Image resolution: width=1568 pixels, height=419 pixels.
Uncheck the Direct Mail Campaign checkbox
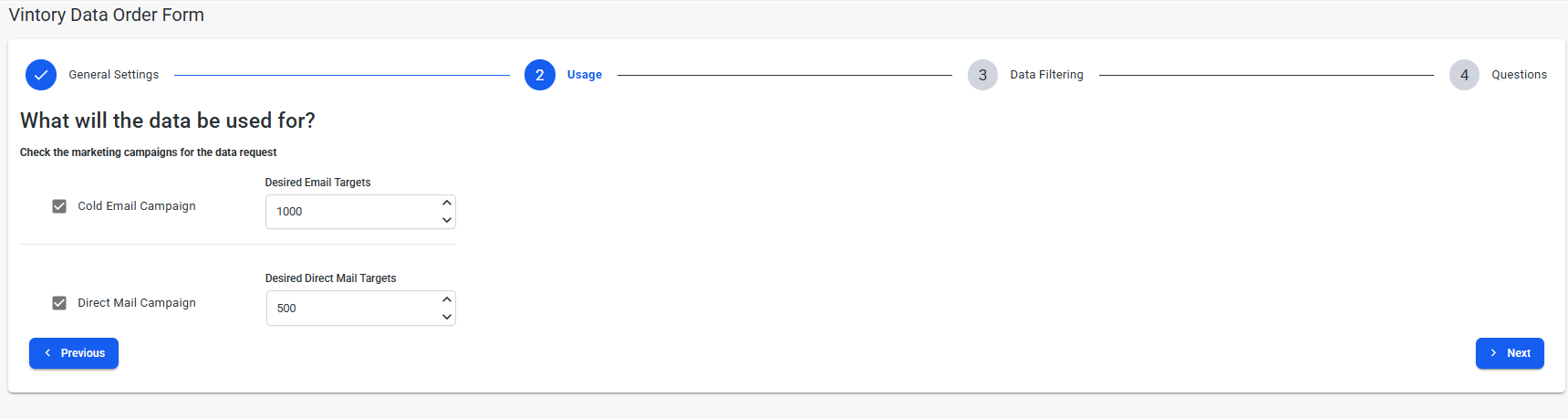click(x=59, y=303)
